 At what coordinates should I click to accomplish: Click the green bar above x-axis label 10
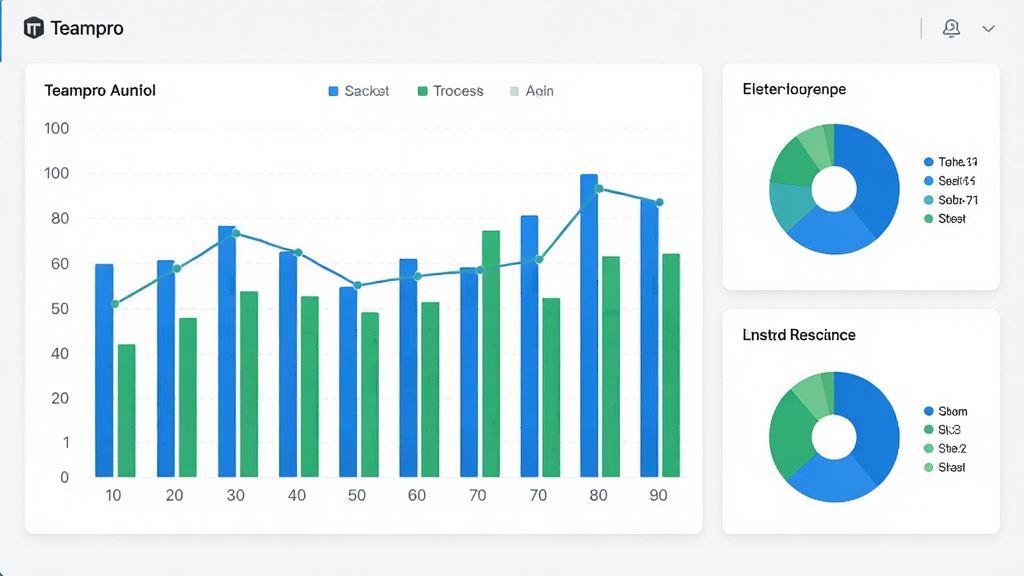(127, 411)
